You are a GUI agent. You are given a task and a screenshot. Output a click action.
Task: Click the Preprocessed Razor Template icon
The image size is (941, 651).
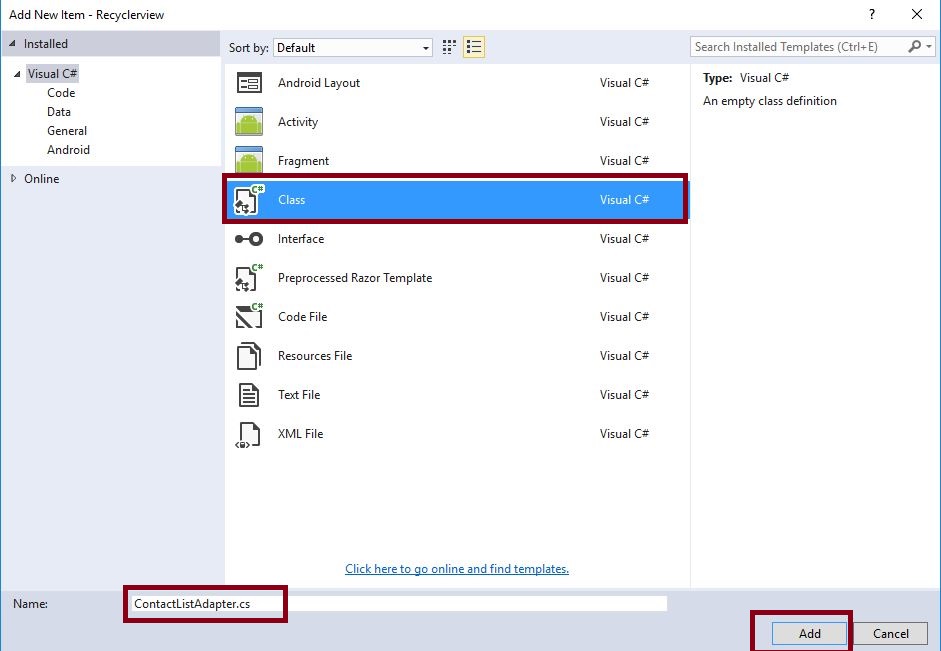point(249,278)
